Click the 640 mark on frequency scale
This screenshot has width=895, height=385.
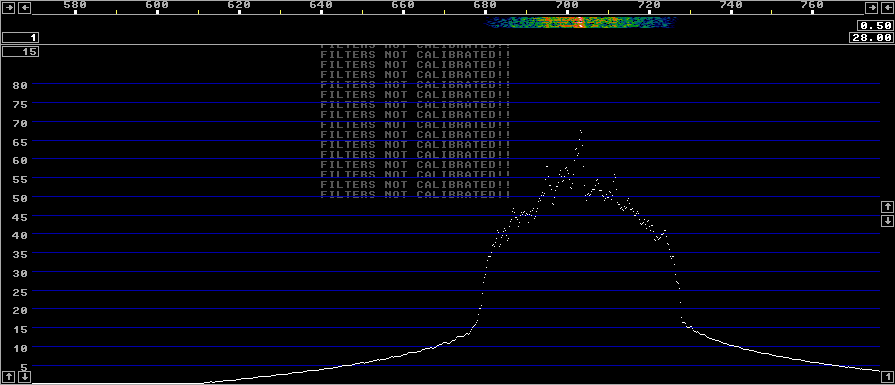321,6
